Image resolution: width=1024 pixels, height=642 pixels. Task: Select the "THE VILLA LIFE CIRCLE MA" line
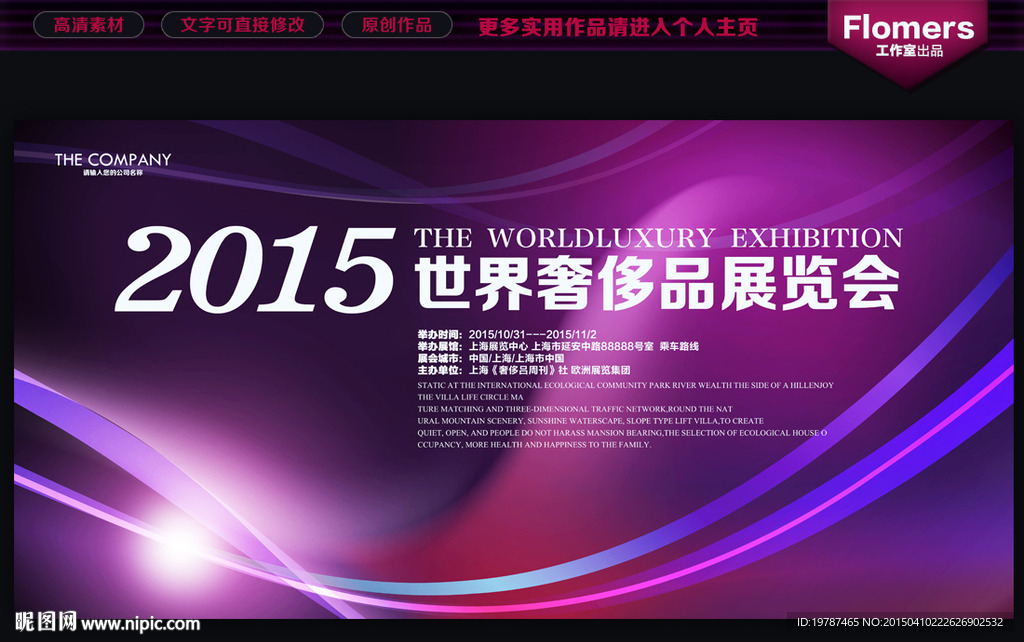pos(470,397)
